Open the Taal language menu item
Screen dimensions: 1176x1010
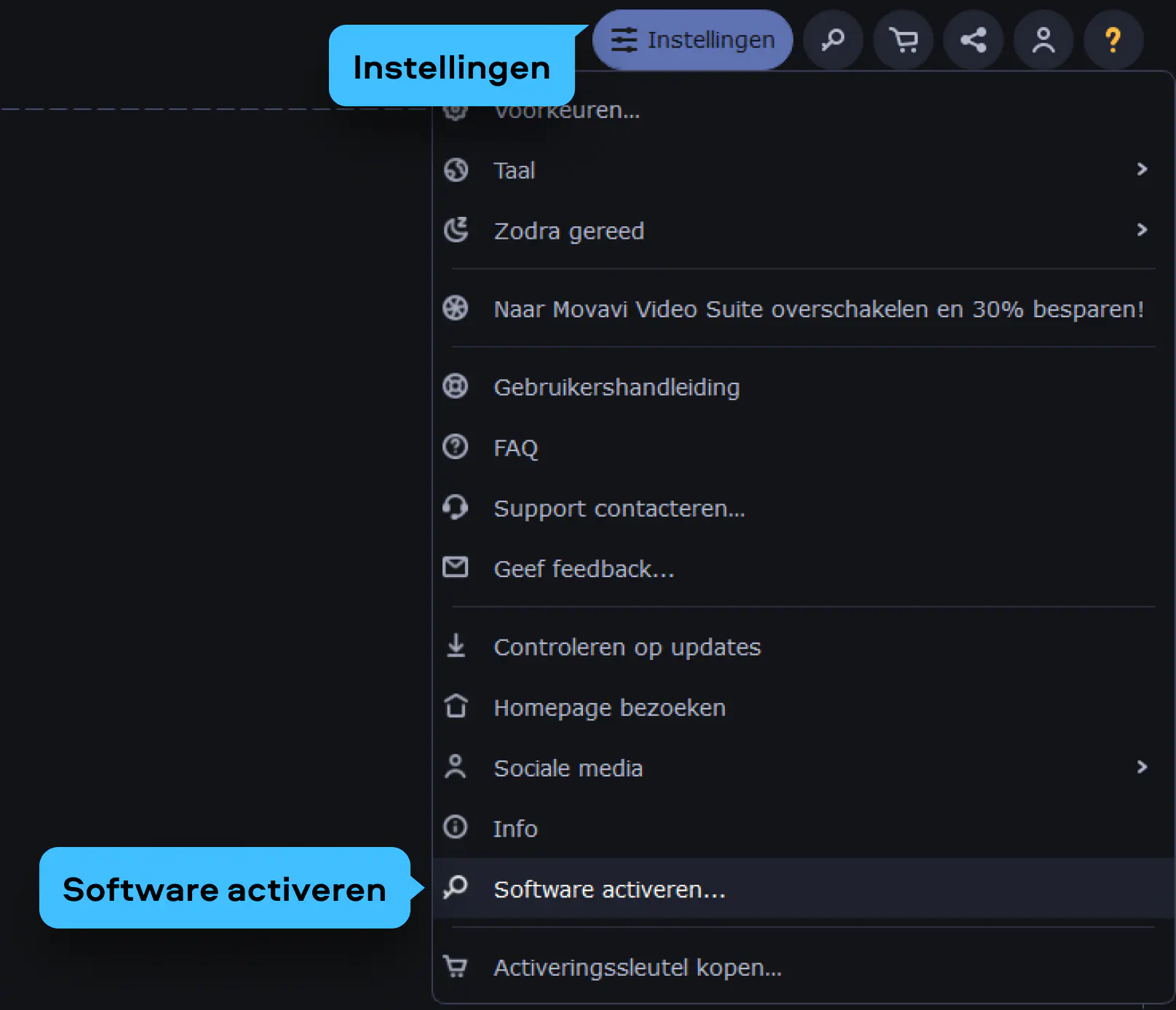[x=803, y=170]
